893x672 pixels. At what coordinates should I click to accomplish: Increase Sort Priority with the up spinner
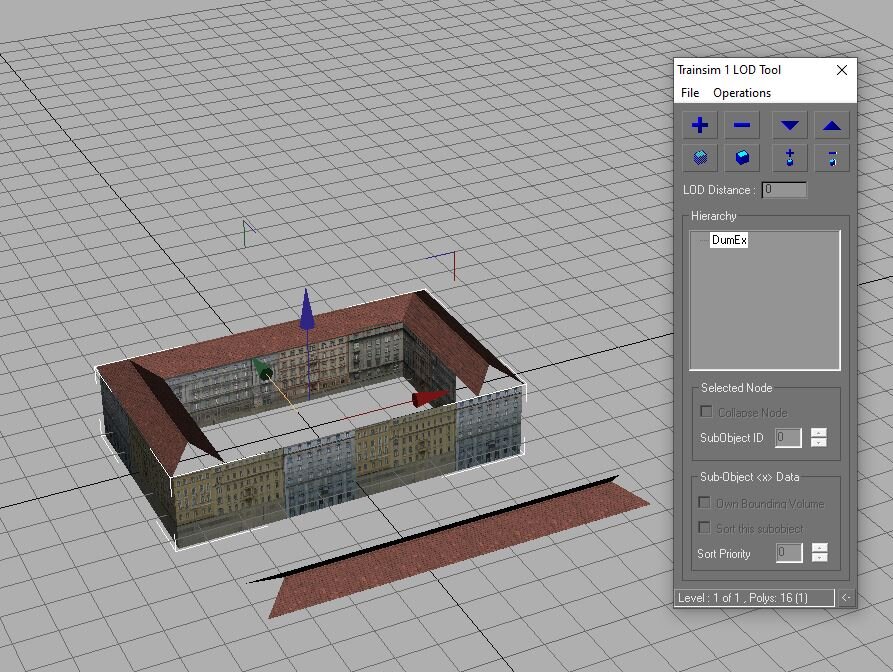[820, 548]
